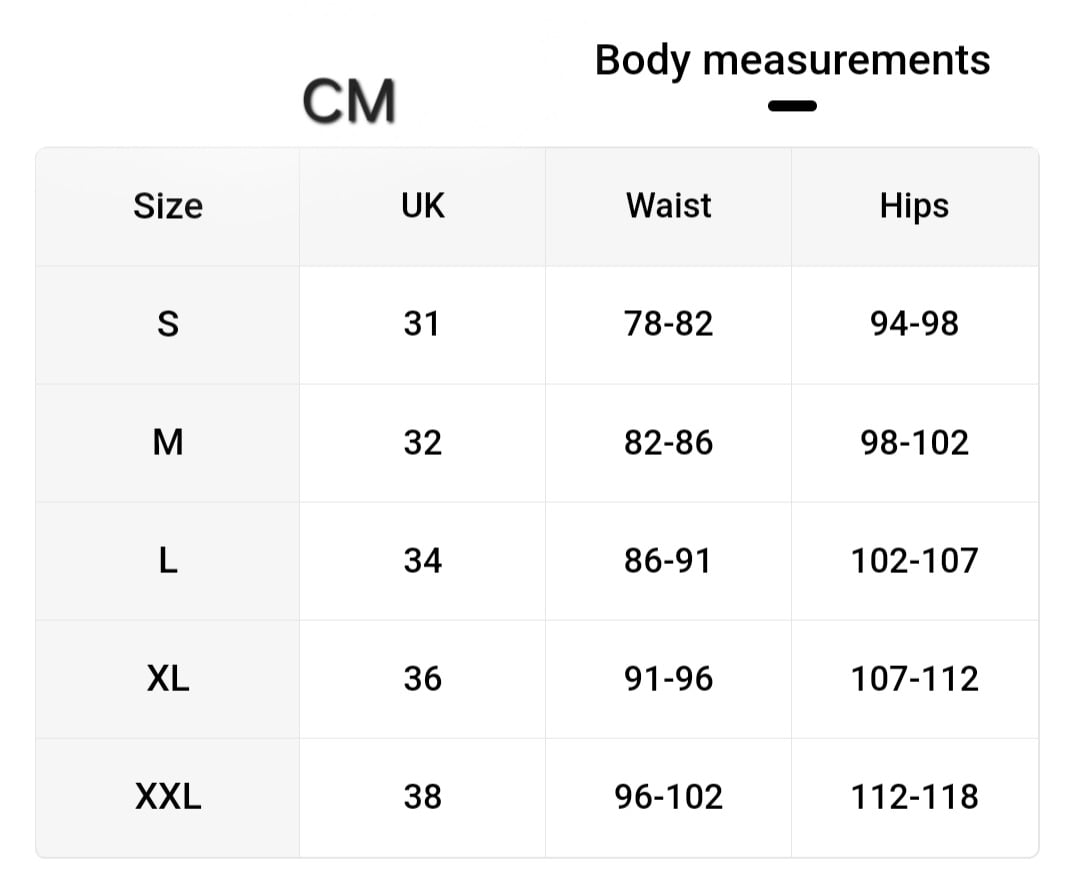This screenshot has width=1080, height=888.
Task: Click the 112-118 hips cell
Action: (914, 797)
